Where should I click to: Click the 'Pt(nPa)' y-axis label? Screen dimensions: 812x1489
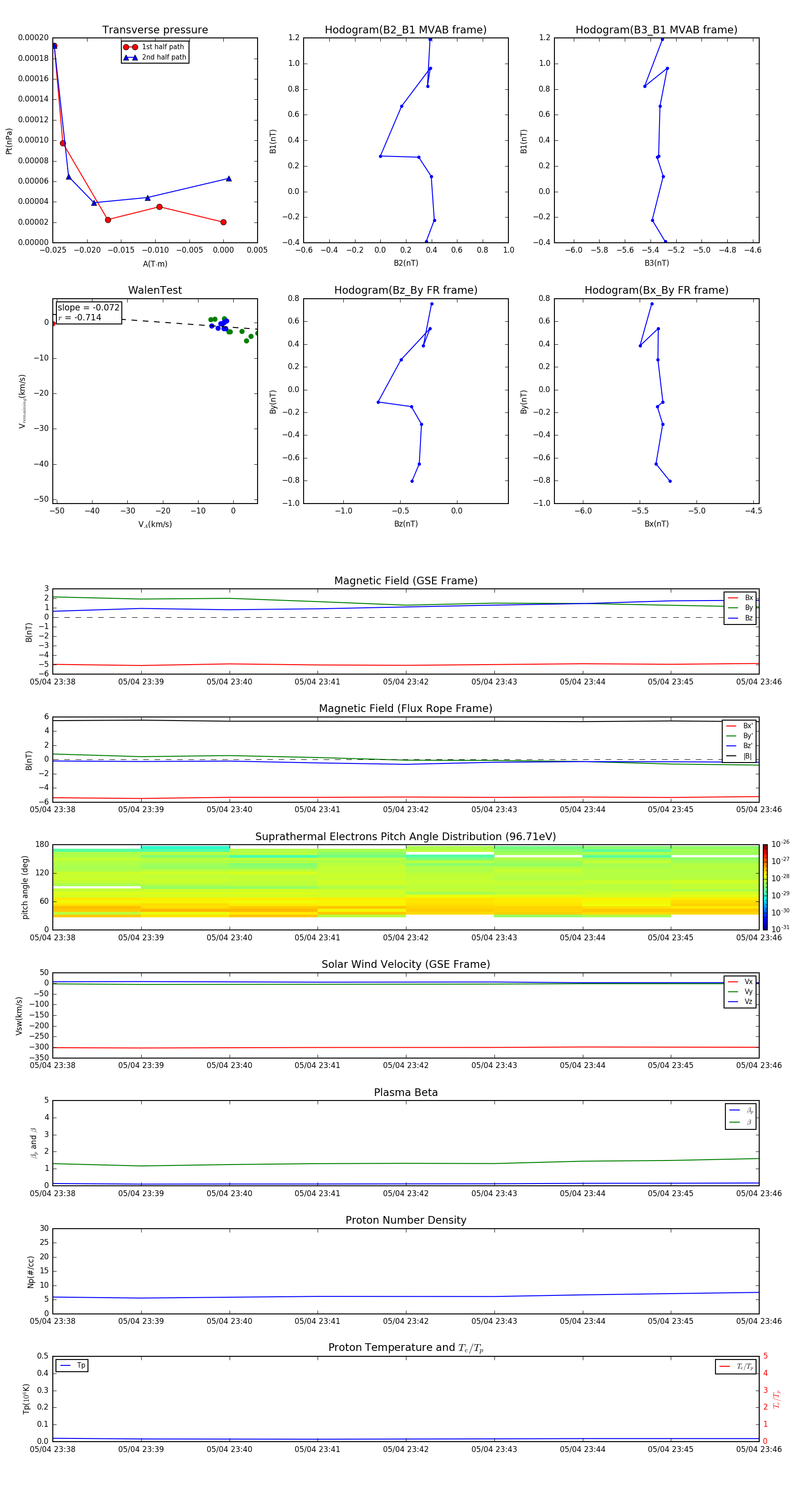(x=9, y=141)
